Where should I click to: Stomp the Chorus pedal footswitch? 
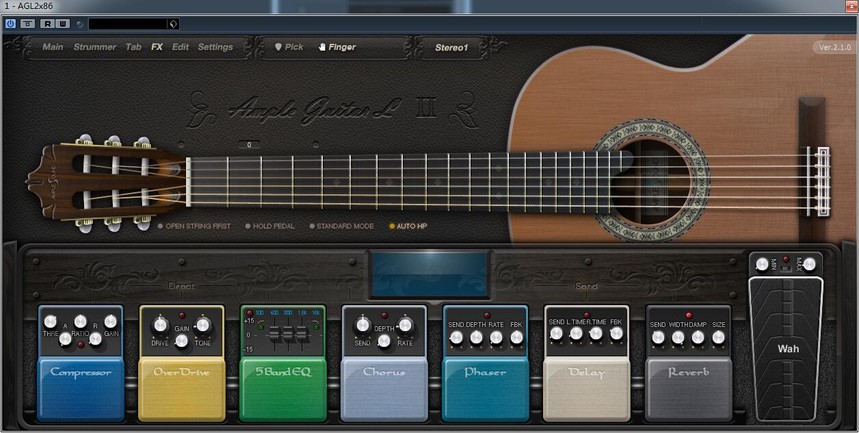[383, 390]
